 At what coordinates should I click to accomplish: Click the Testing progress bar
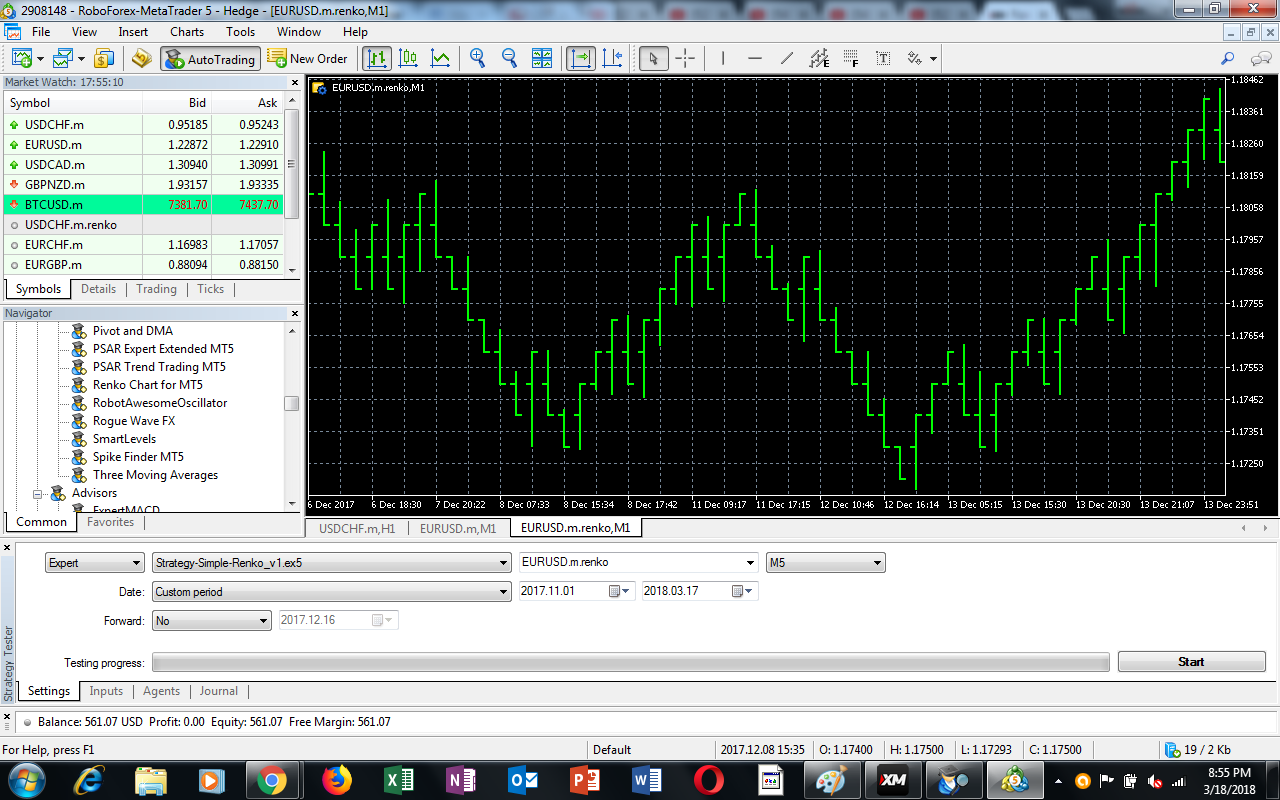tap(630, 662)
